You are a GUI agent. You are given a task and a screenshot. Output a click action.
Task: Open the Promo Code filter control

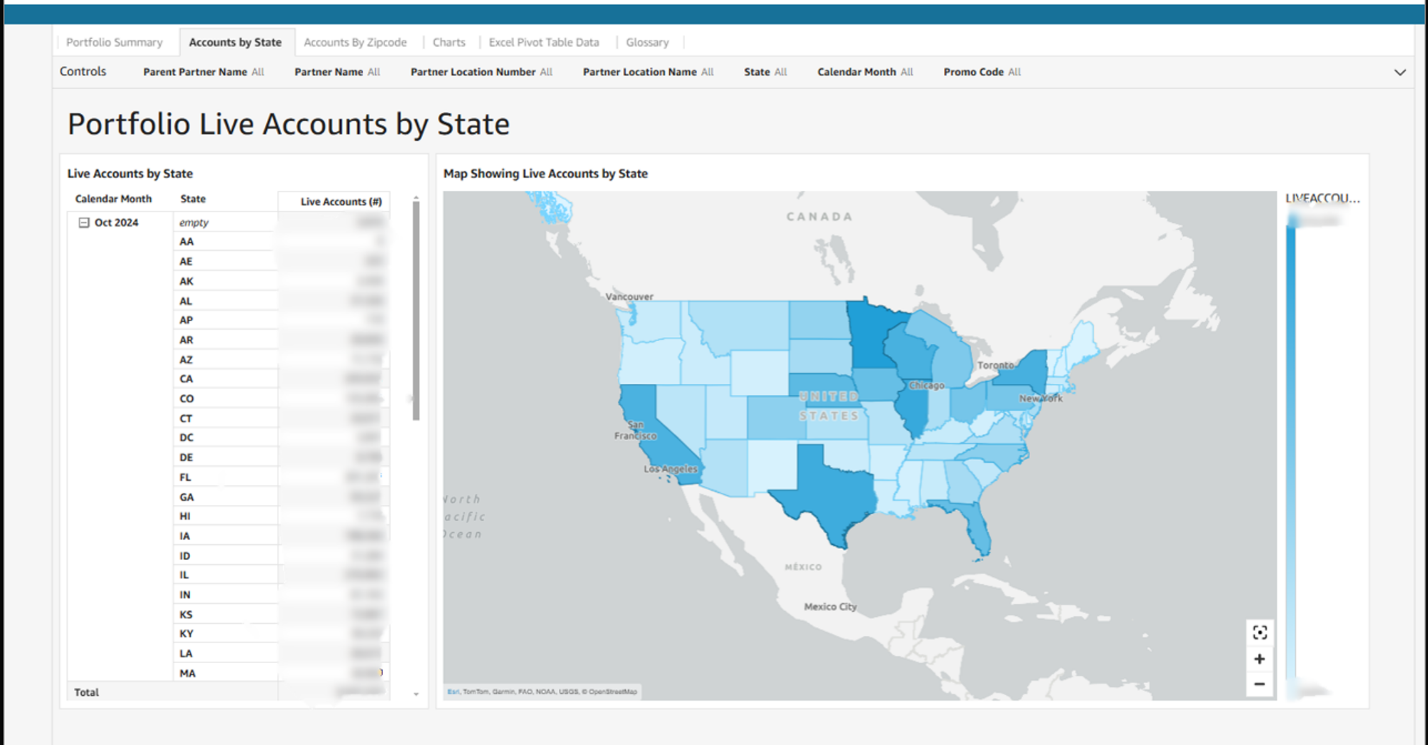[x=982, y=72]
